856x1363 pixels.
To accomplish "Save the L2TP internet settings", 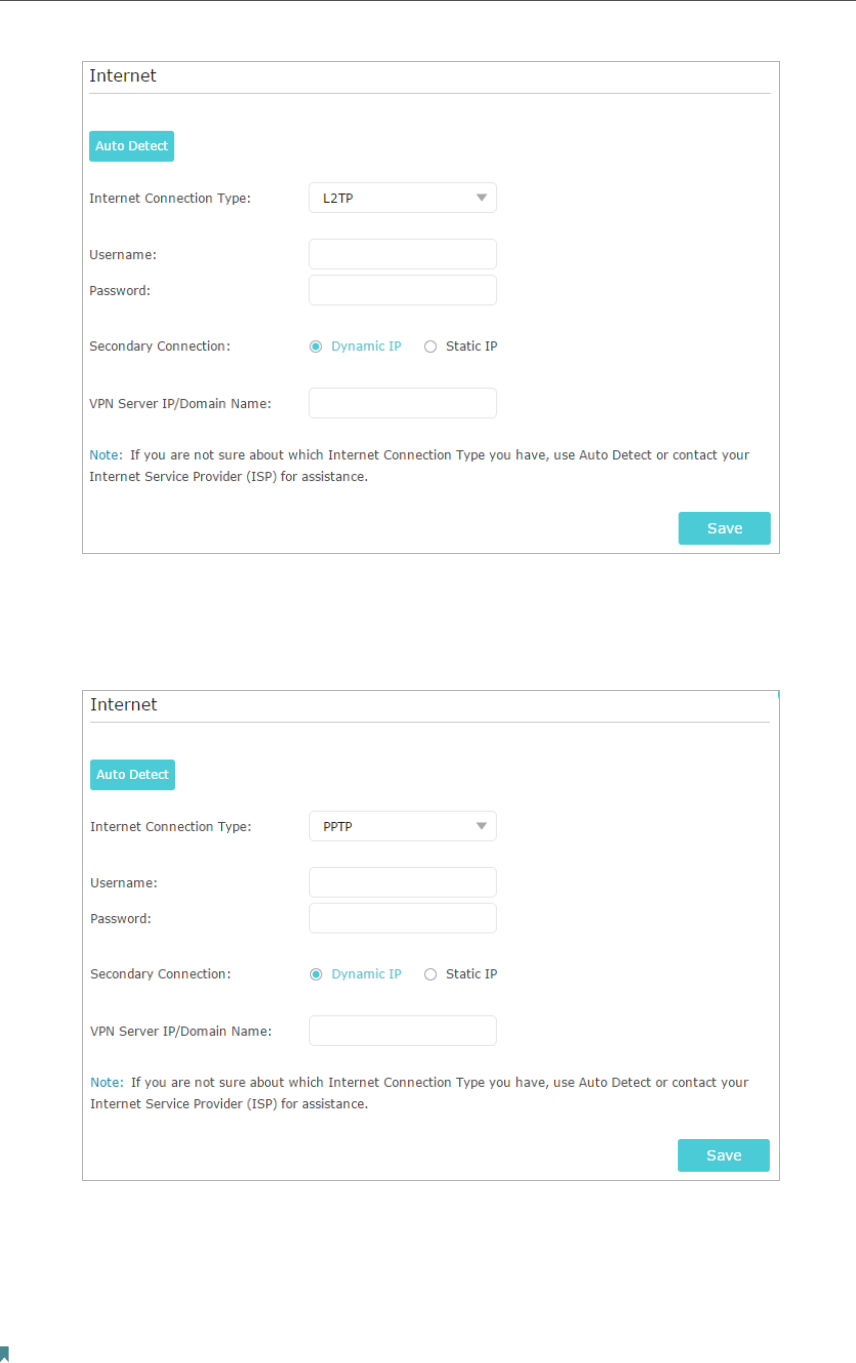I will (x=724, y=528).
